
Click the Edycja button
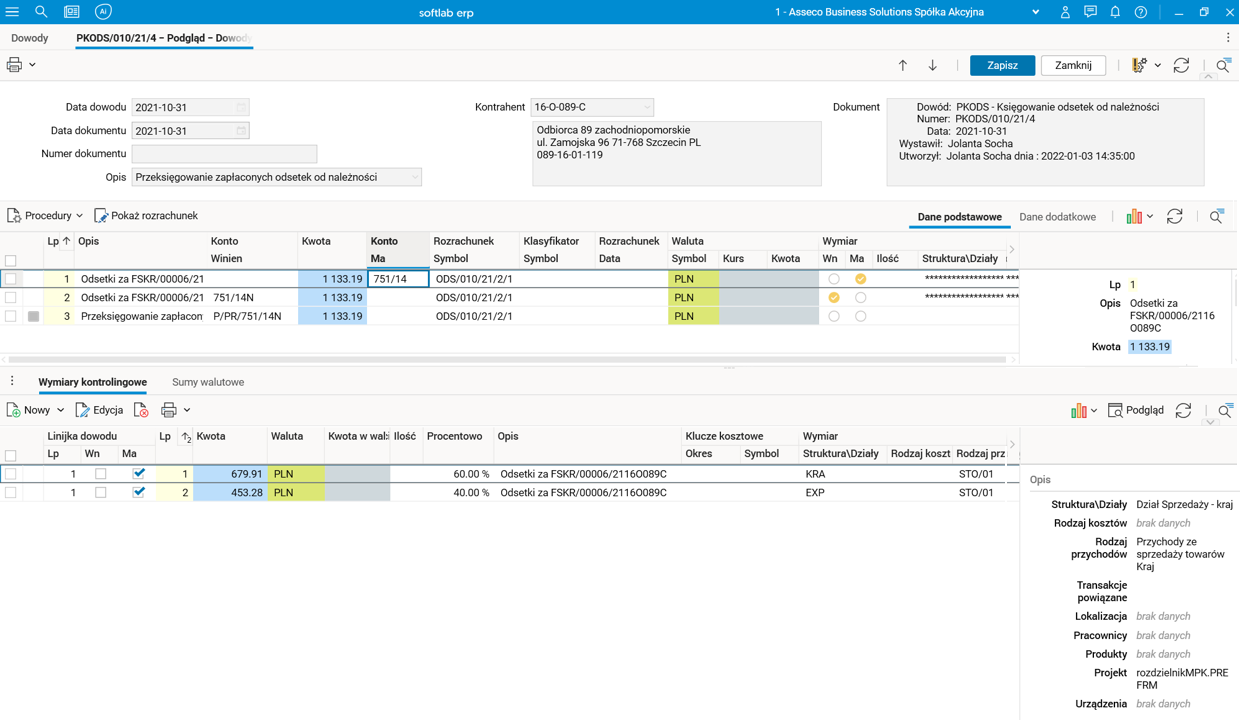pos(100,410)
